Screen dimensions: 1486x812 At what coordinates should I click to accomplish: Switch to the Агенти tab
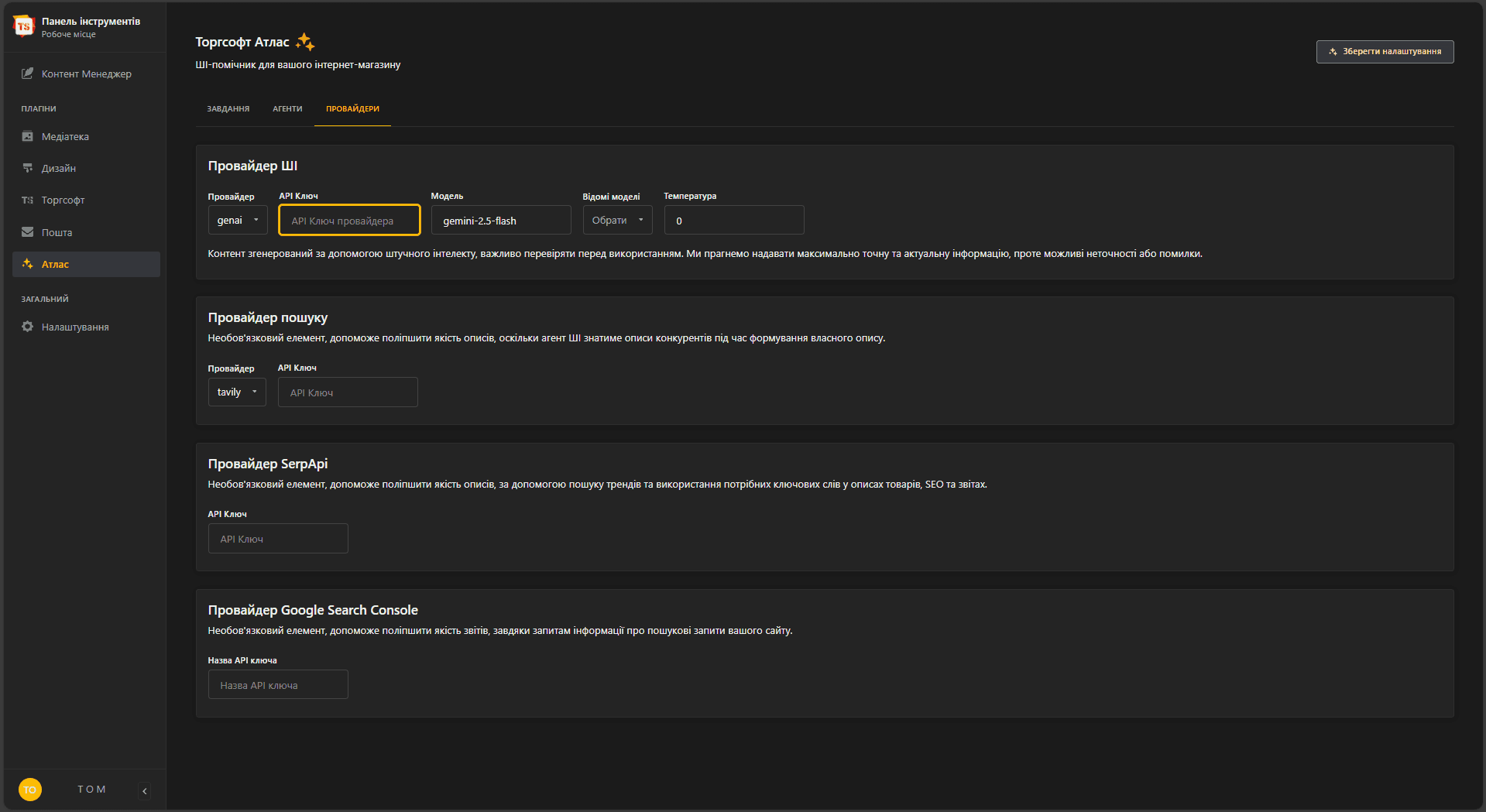287,109
